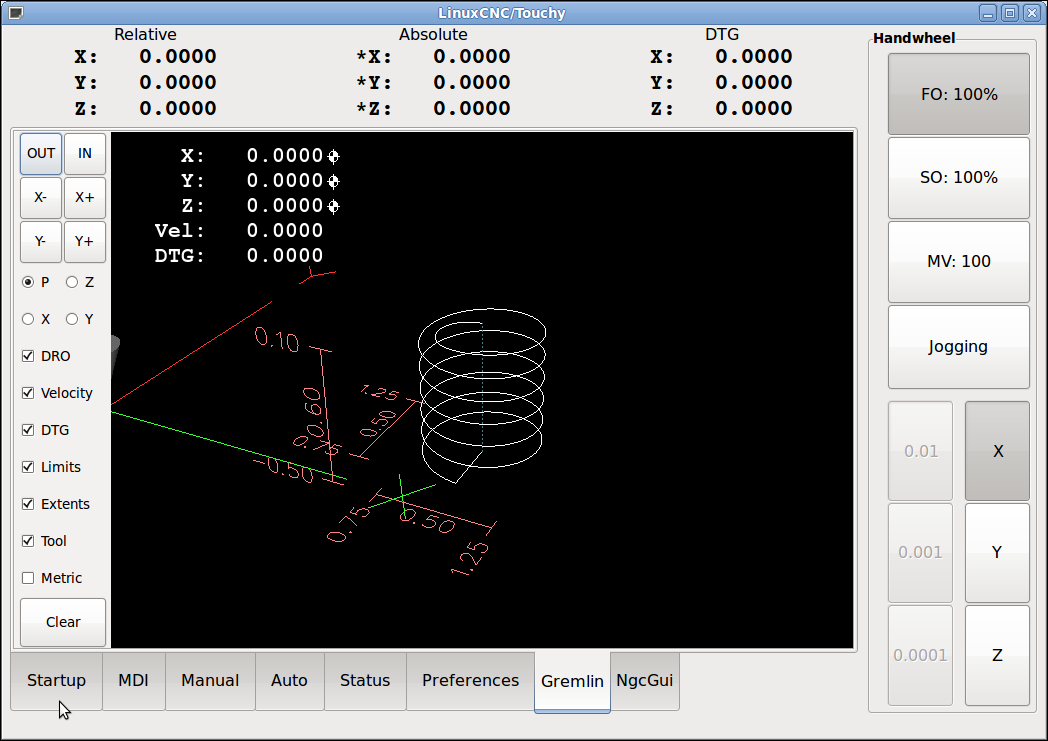Open the Preferences tab

point(471,681)
